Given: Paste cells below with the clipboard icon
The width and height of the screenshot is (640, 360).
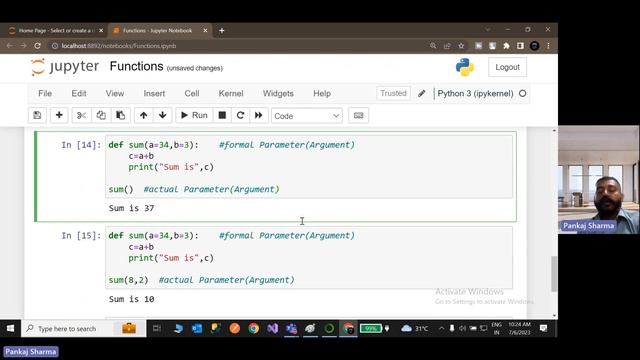Looking at the screenshot, I should [120, 116].
